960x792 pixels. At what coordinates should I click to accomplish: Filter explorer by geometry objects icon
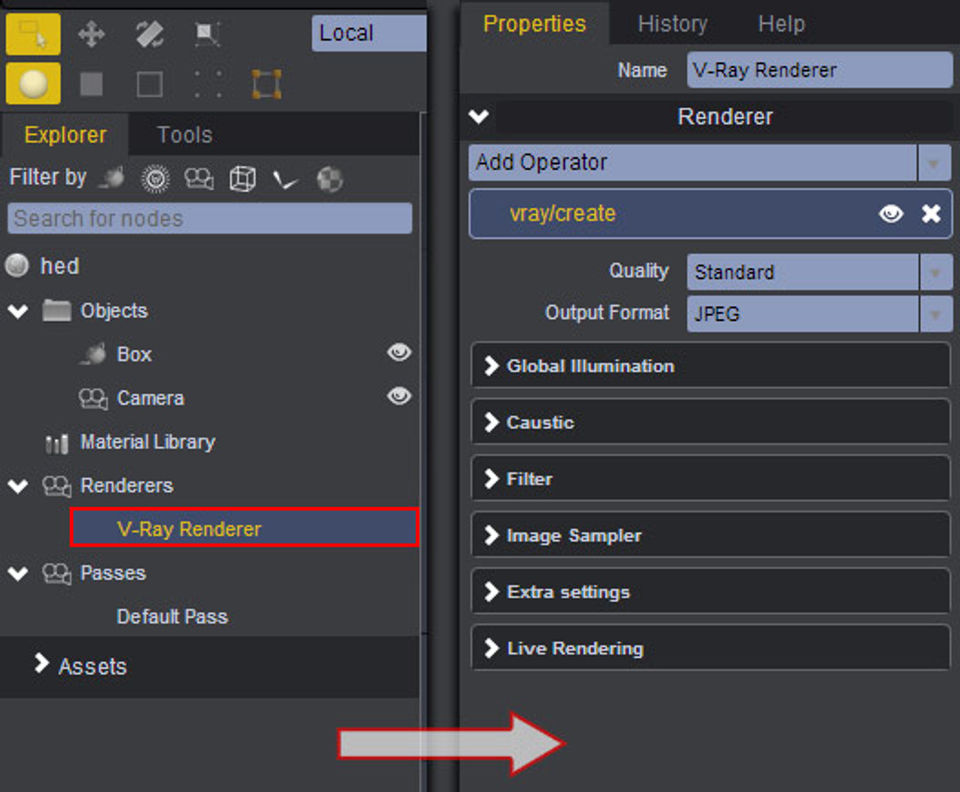(112, 178)
